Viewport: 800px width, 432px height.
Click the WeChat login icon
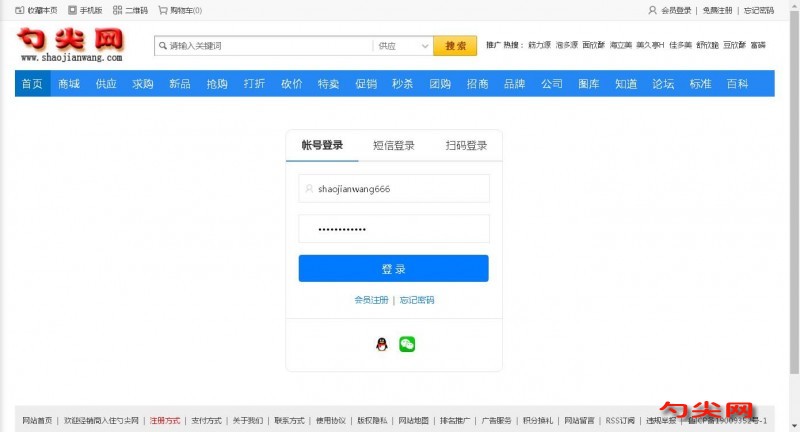(407, 344)
